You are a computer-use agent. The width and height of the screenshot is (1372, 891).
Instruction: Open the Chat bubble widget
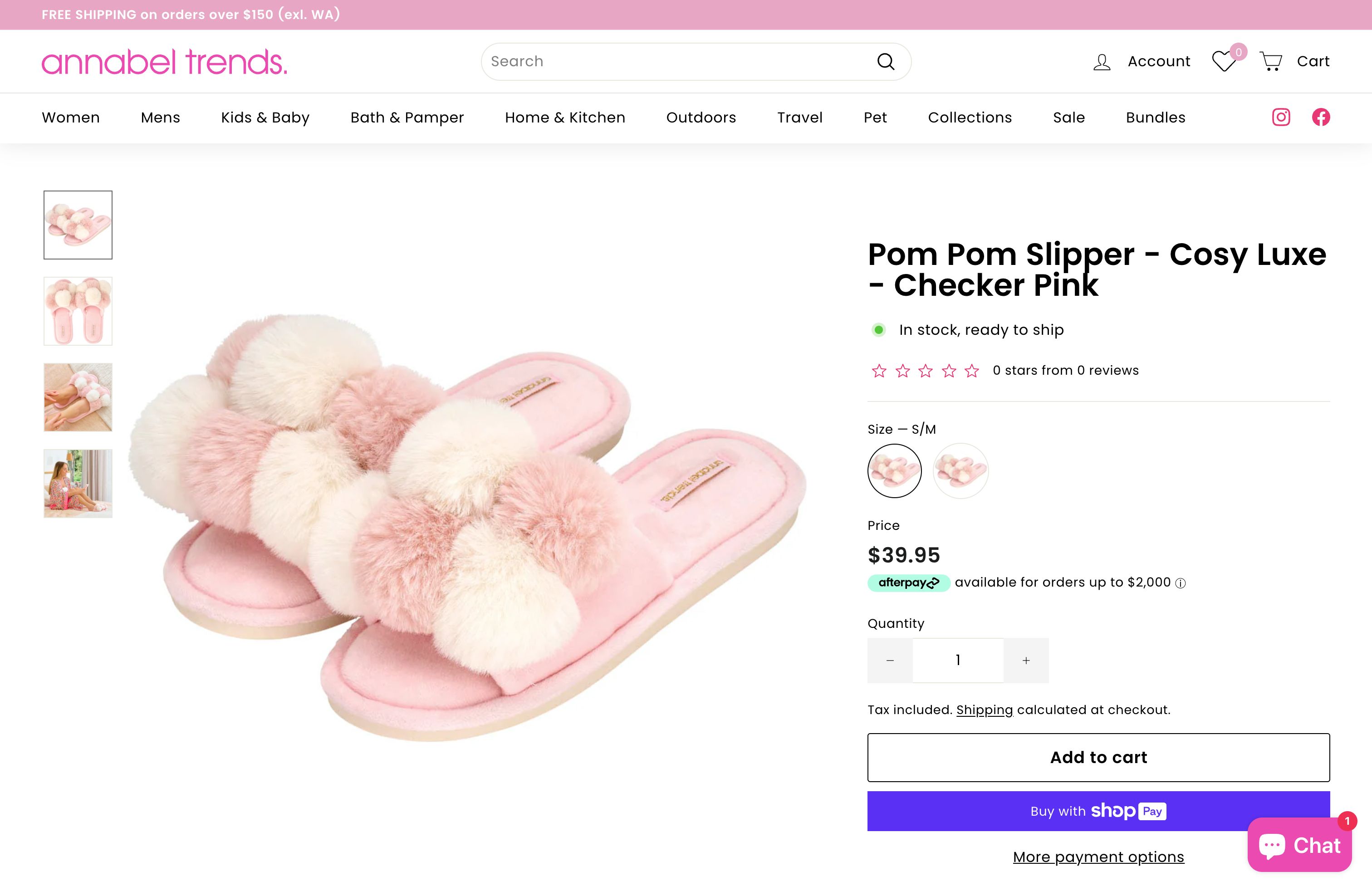[1299, 845]
